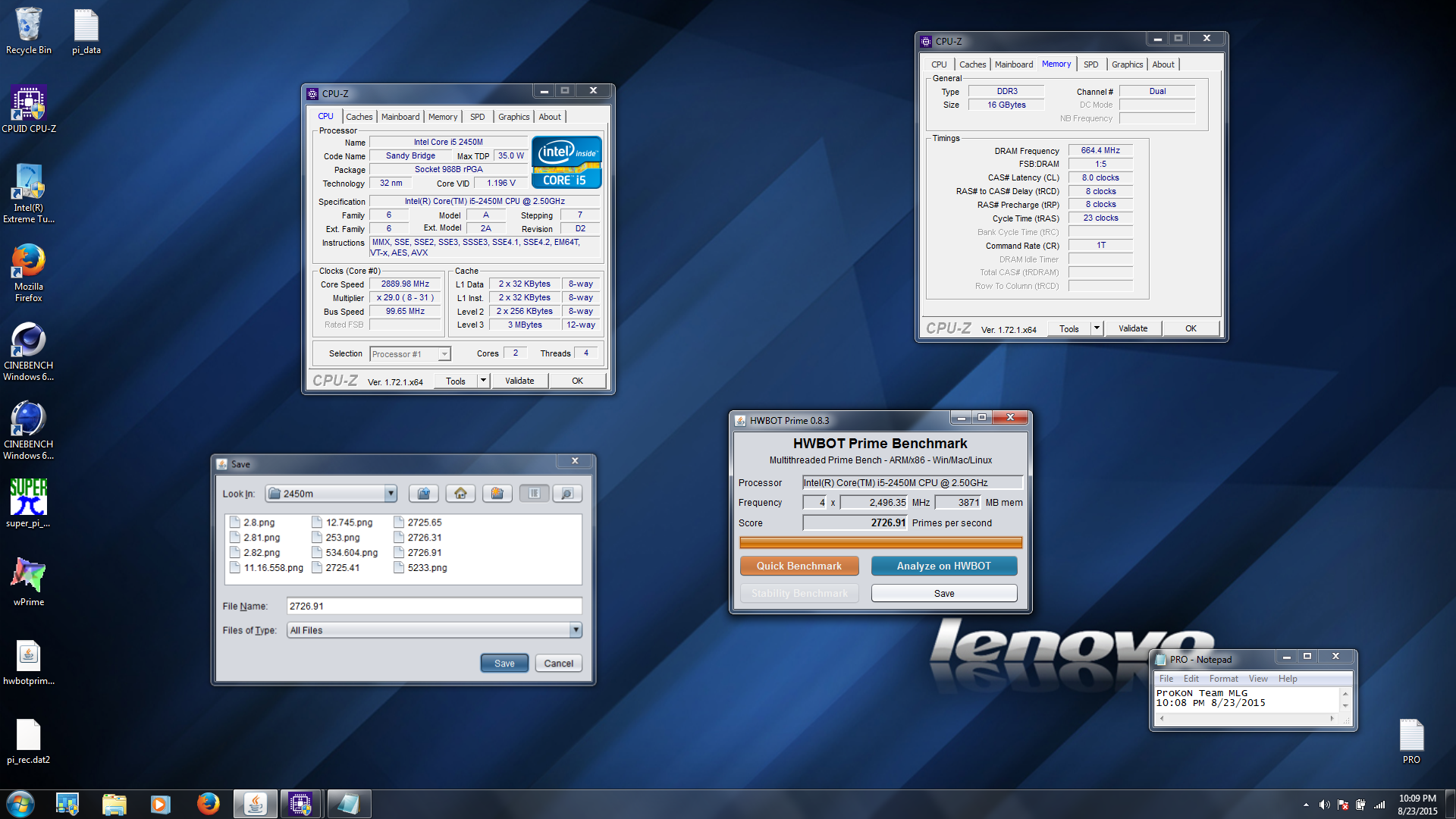The height and width of the screenshot is (819, 1456).
Task: Open Windows Explorer folder on taskbar
Action: (x=114, y=804)
